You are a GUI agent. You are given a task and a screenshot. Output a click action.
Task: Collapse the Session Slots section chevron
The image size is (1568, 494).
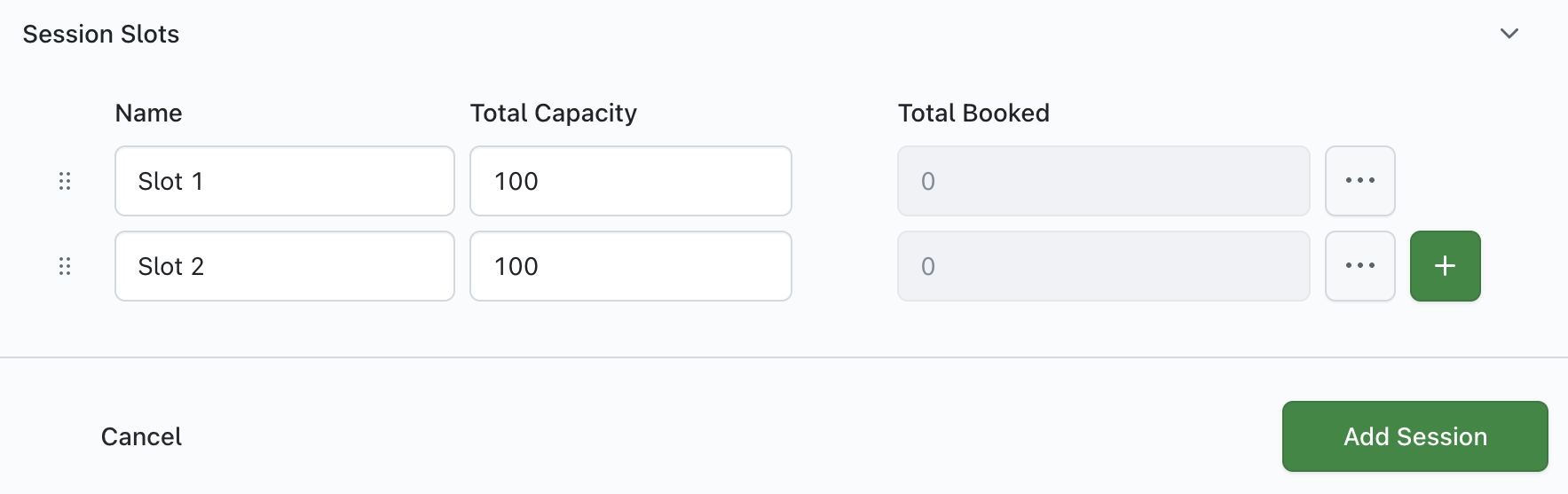[1509, 34]
